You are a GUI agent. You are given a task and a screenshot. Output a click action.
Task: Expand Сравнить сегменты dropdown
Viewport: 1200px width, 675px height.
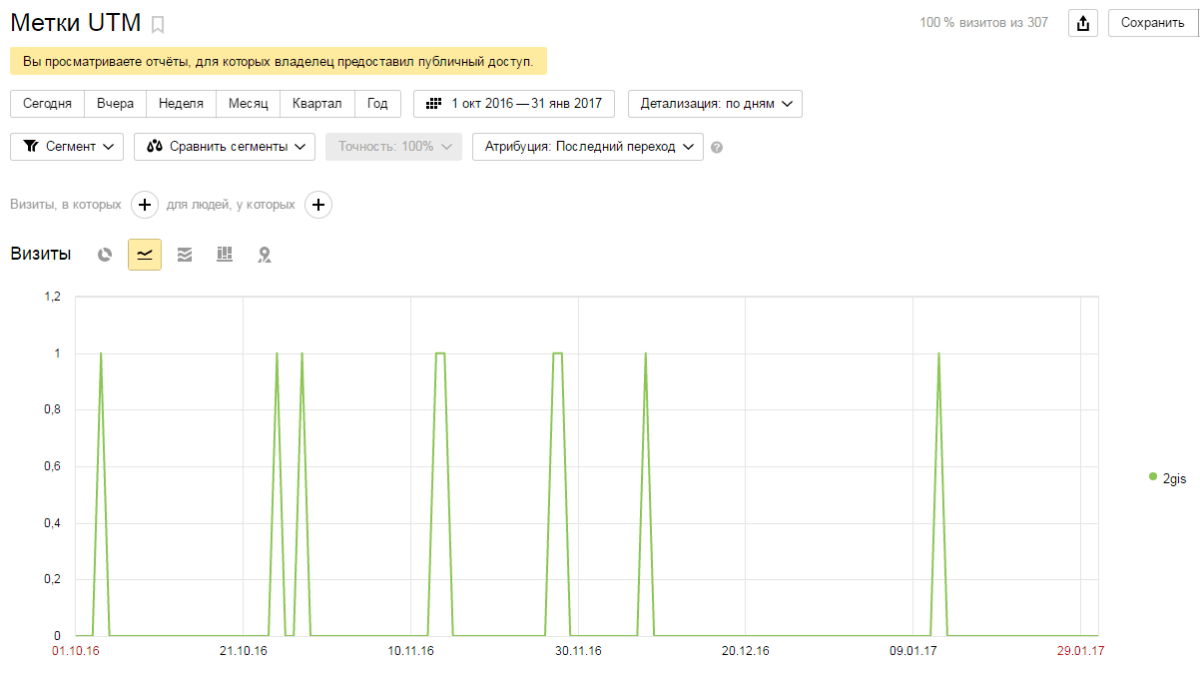[x=225, y=147]
